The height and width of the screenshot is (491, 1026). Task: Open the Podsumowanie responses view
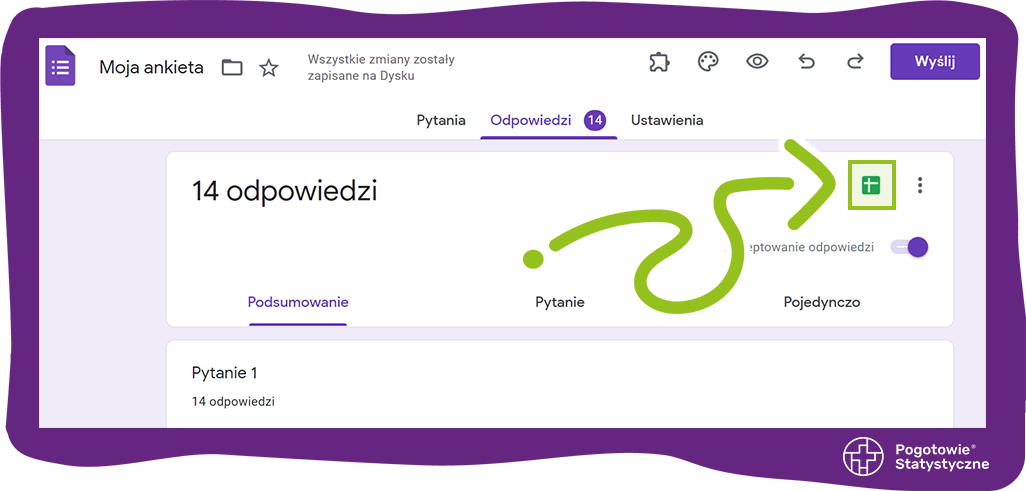pos(298,302)
